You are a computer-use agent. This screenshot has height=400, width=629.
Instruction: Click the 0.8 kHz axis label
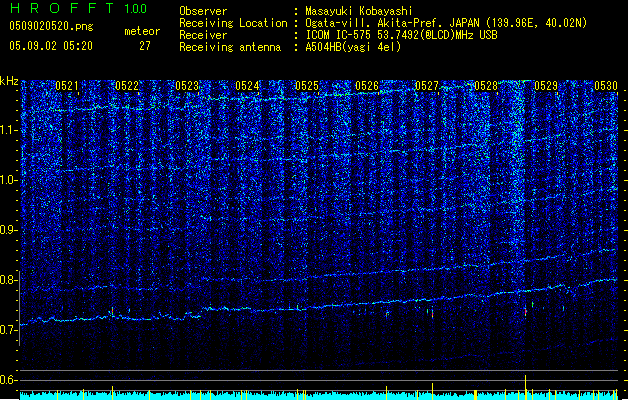[x=10, y=280]
